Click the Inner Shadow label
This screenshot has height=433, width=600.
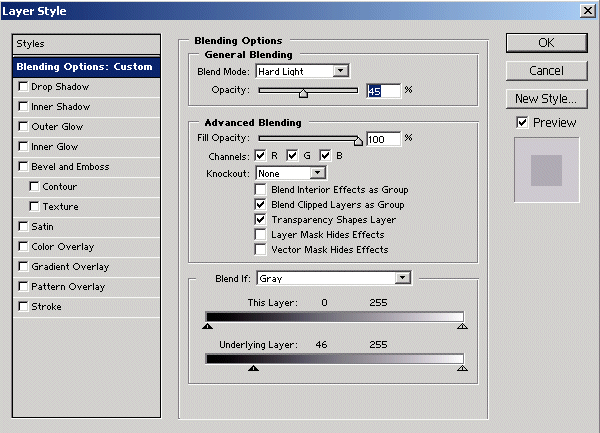[60, 107]
